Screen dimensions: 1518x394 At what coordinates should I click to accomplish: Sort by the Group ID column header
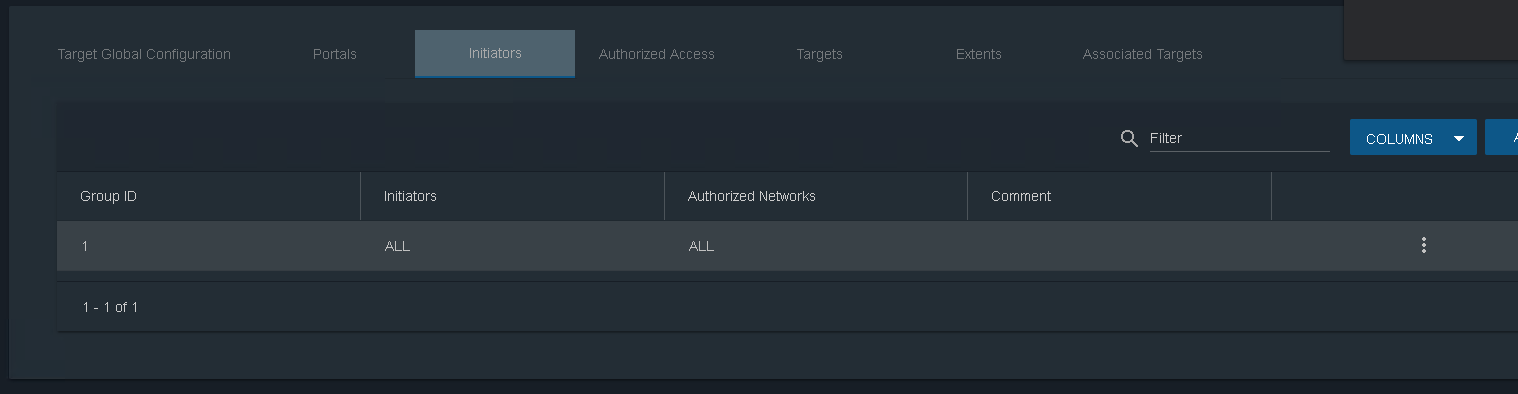(108, 196)
